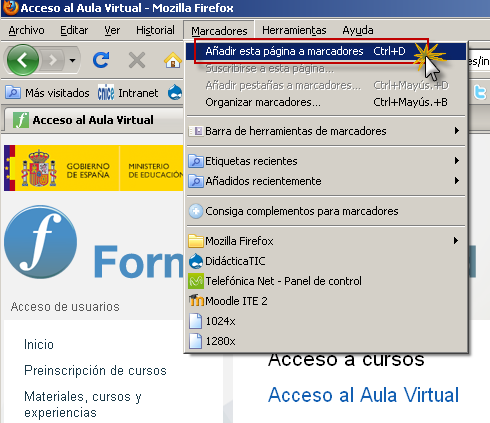Click the Ministerio de Educación banner

click(x=152, y=168)
